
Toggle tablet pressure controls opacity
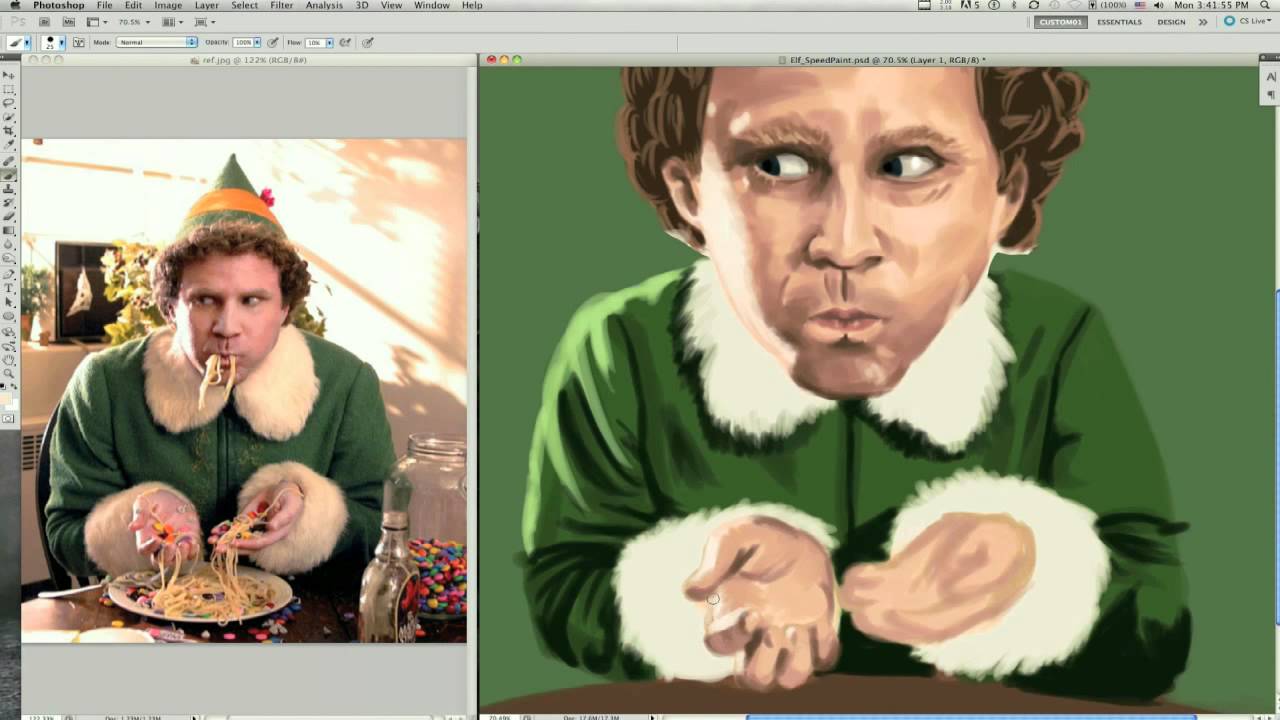click(x=273, y=42)
